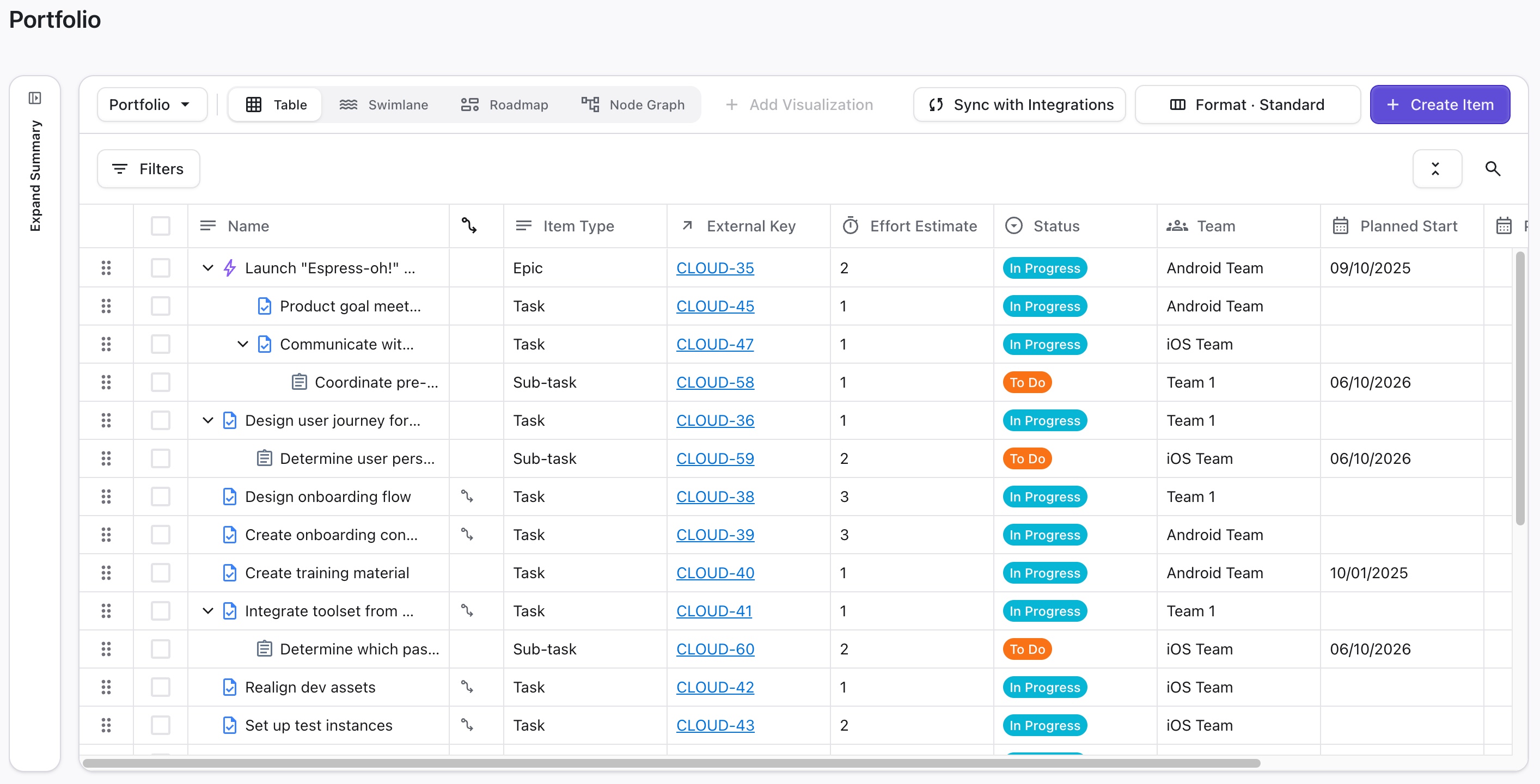
Task: Click sub-task icon beside Determine user pers...
Action: [x=264, y=458]
